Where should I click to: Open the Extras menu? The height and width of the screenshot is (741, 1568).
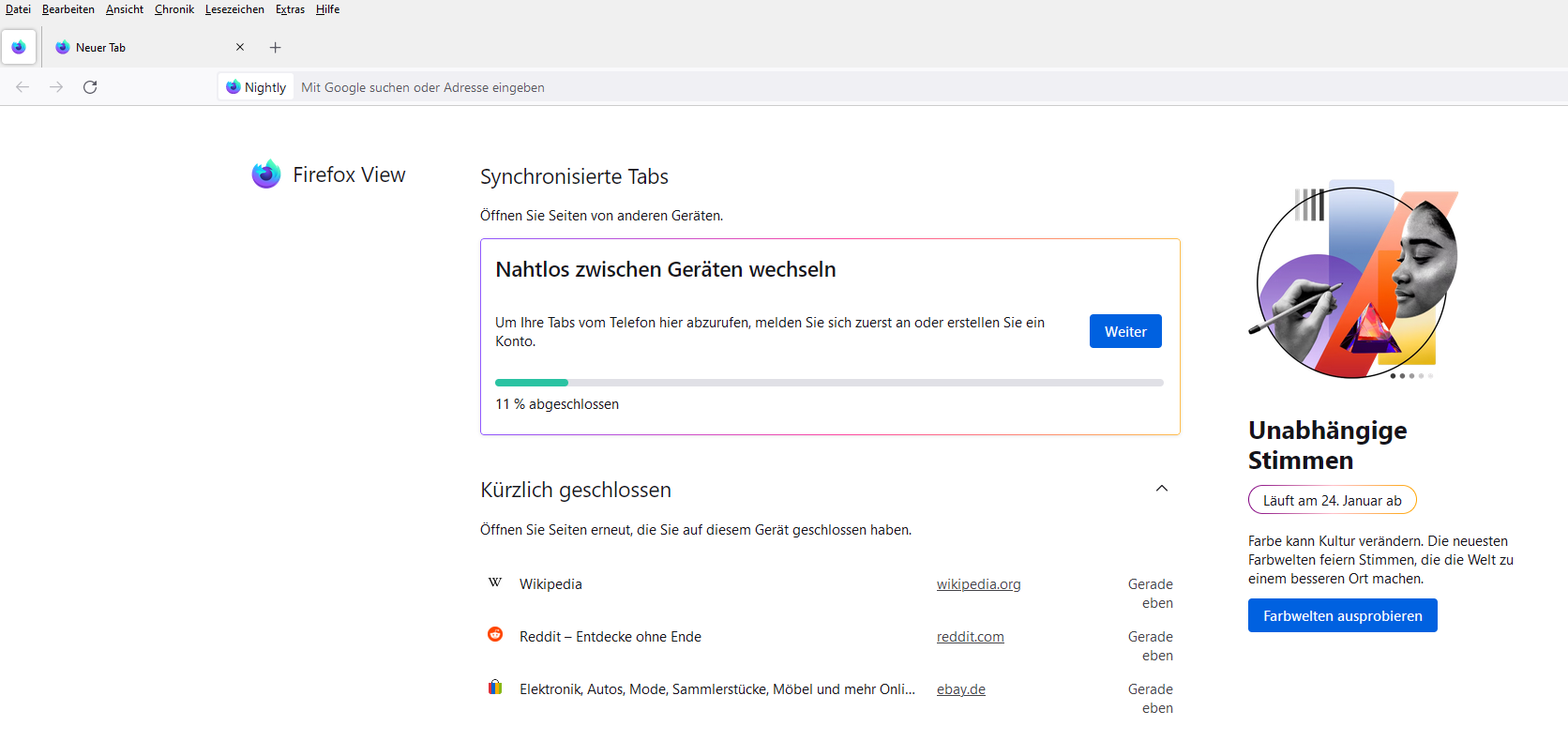pyautogui.click(x=290, y=9)
